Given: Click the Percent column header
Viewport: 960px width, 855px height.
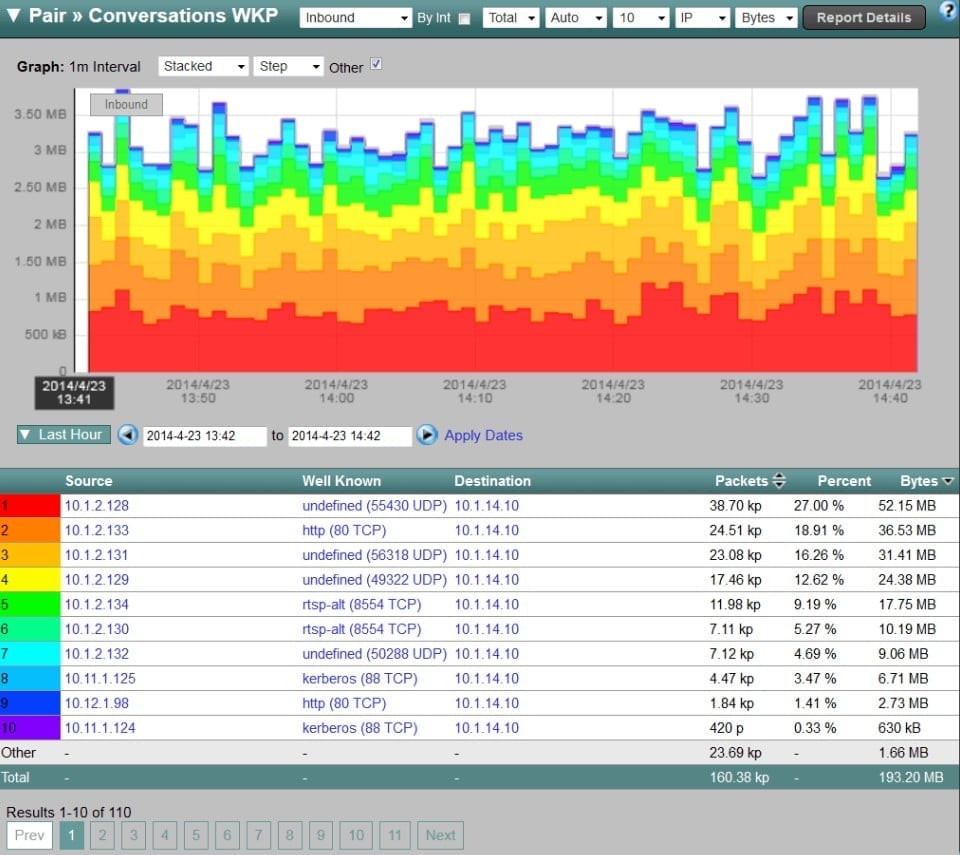Looking at the screenshot, I should [844, 481].
